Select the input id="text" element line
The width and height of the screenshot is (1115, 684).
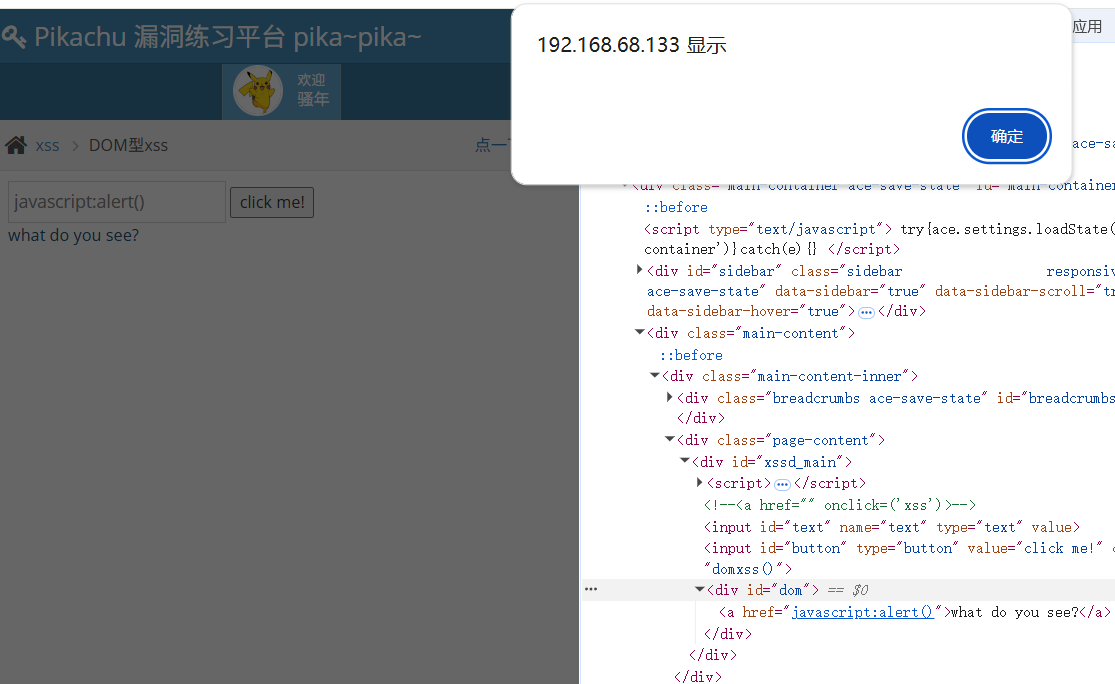tap(891, 527)
